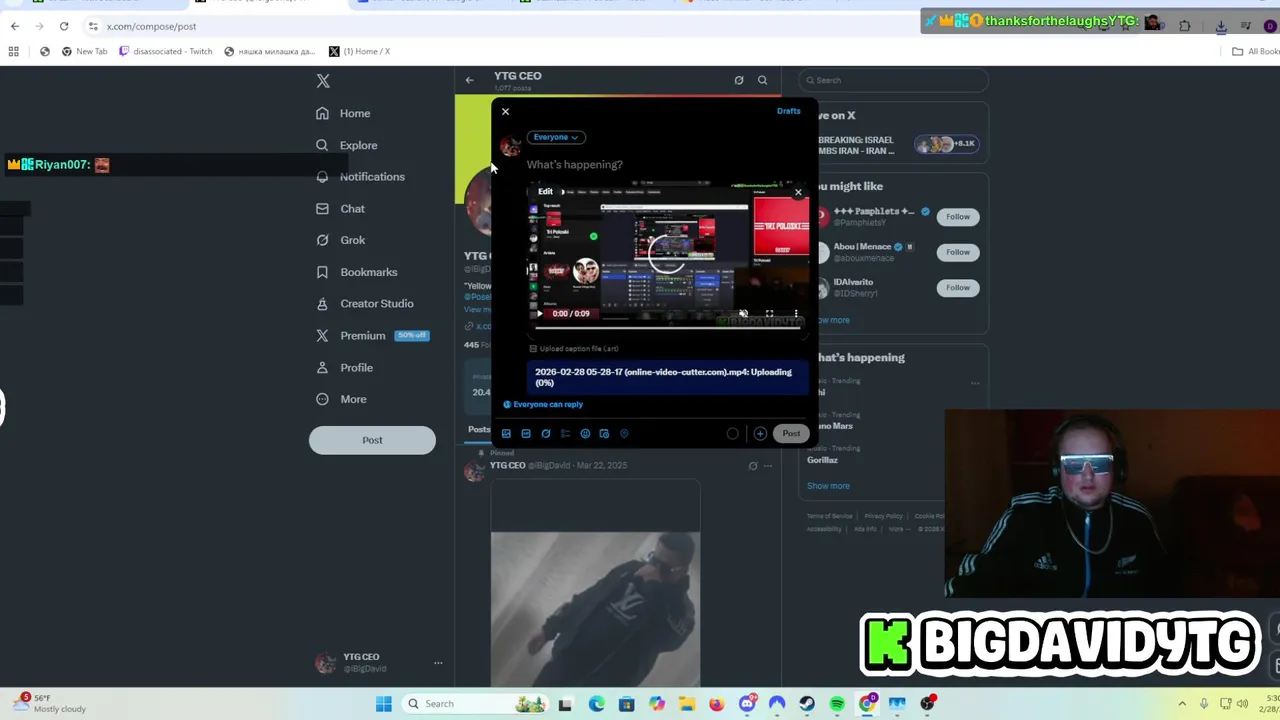
Task: Open YTG CEO account switcher menu
Action: (378, 662)
